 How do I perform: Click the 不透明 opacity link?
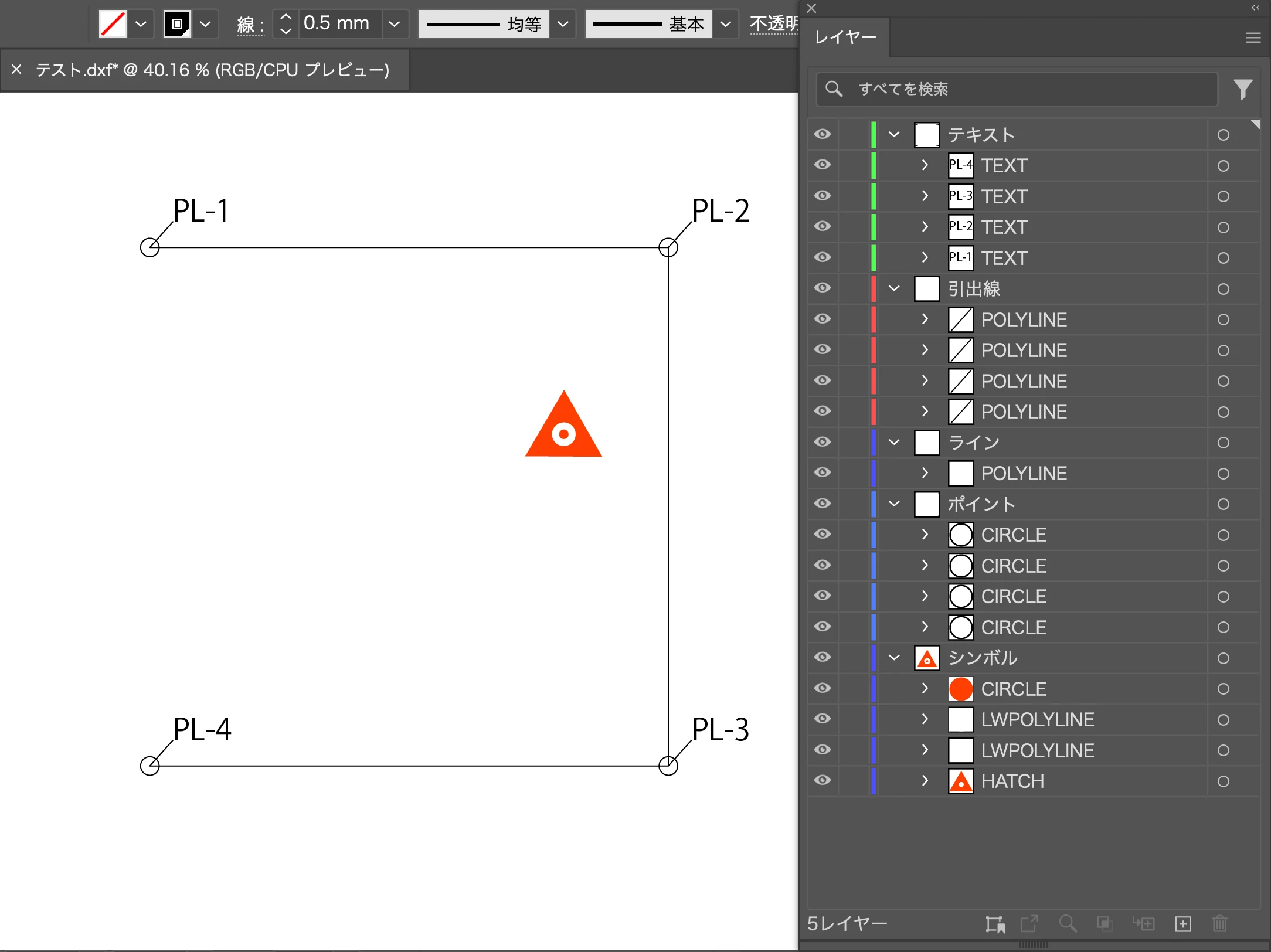pyautogui.click(x=774, y=24)
